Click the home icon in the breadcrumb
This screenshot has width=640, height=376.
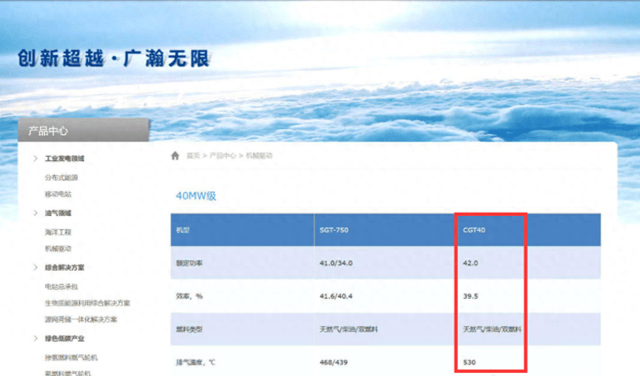click(x=175, y=156)
